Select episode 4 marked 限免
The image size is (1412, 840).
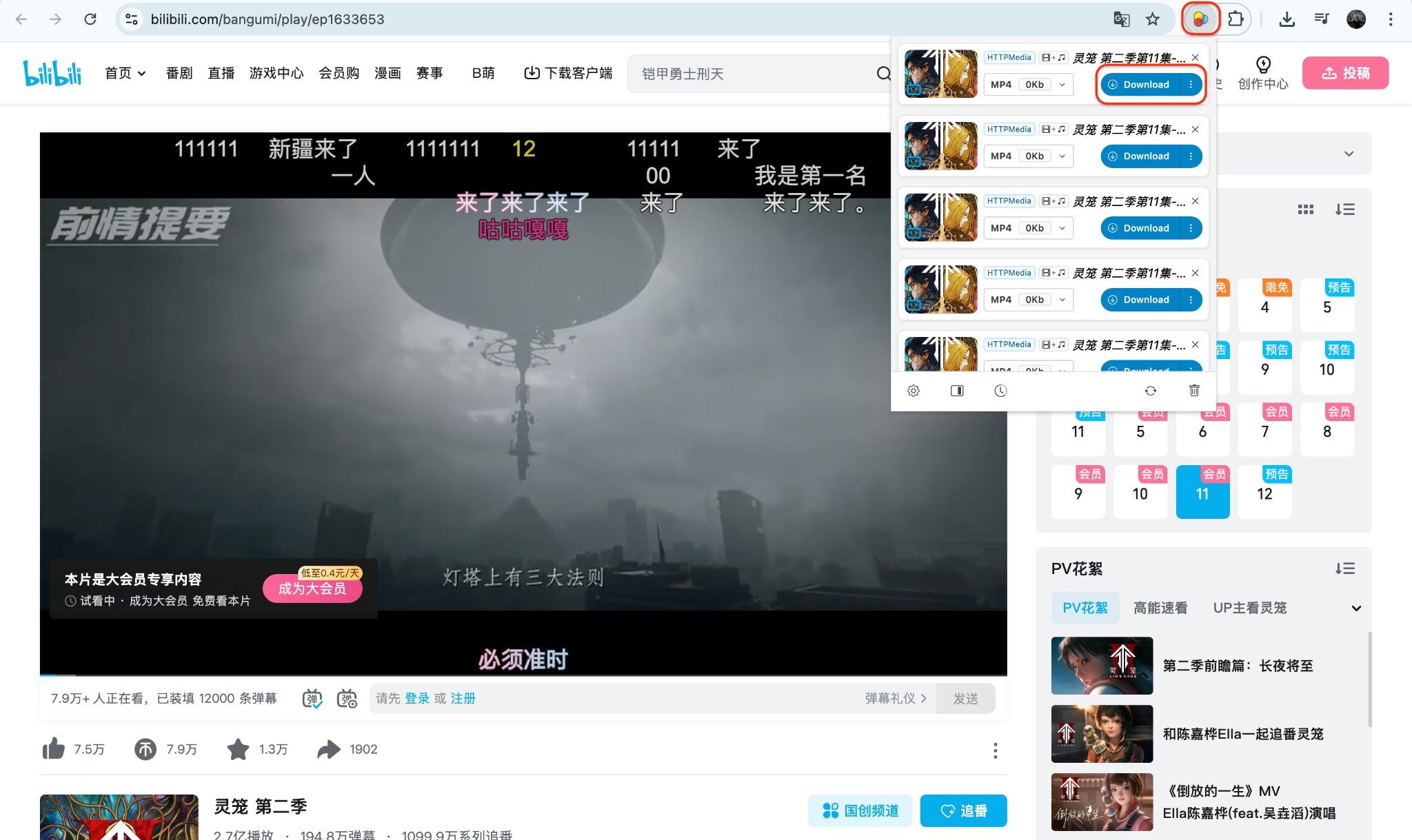(1264, 305)
